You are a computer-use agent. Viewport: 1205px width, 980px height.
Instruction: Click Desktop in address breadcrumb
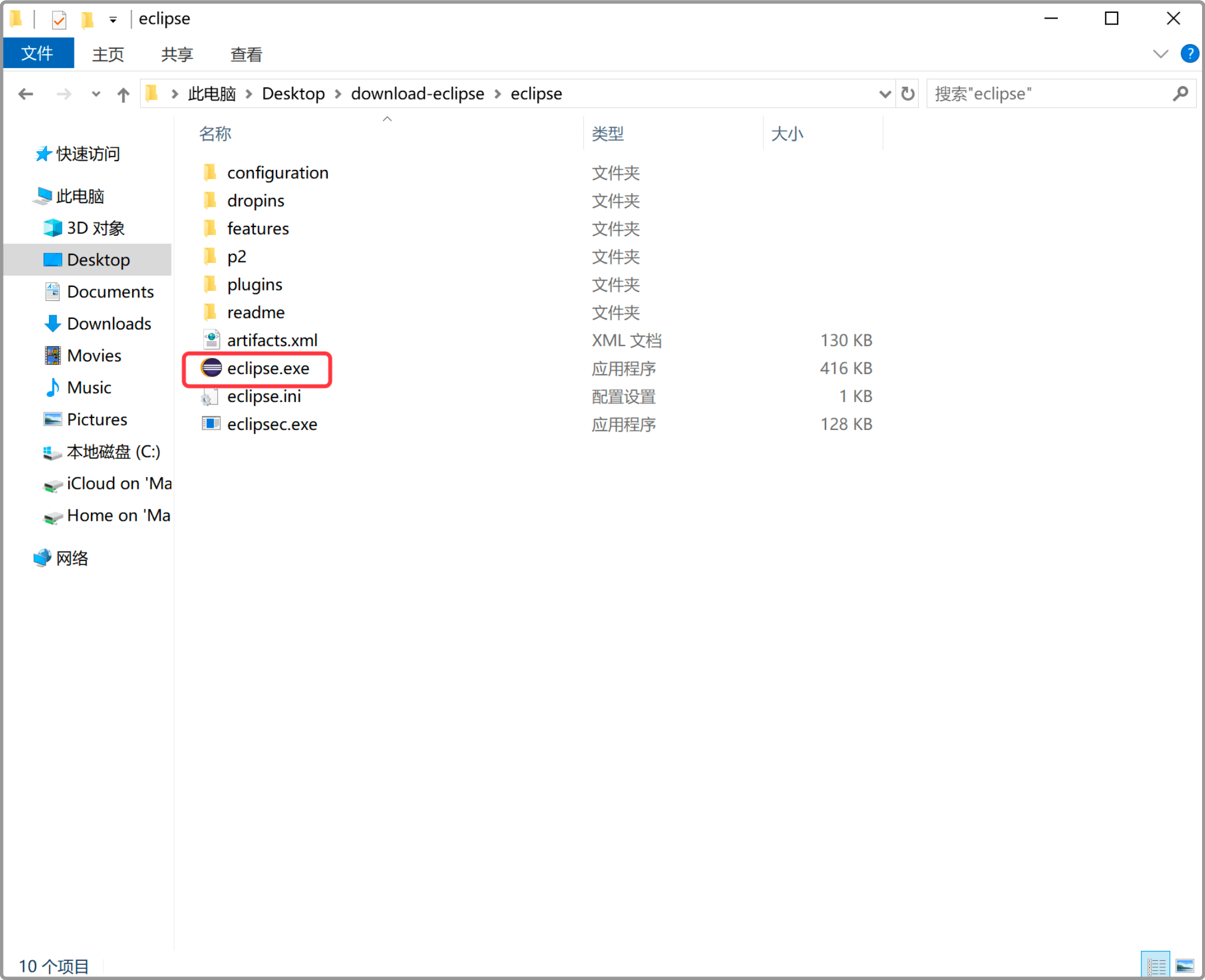(293, 94)
